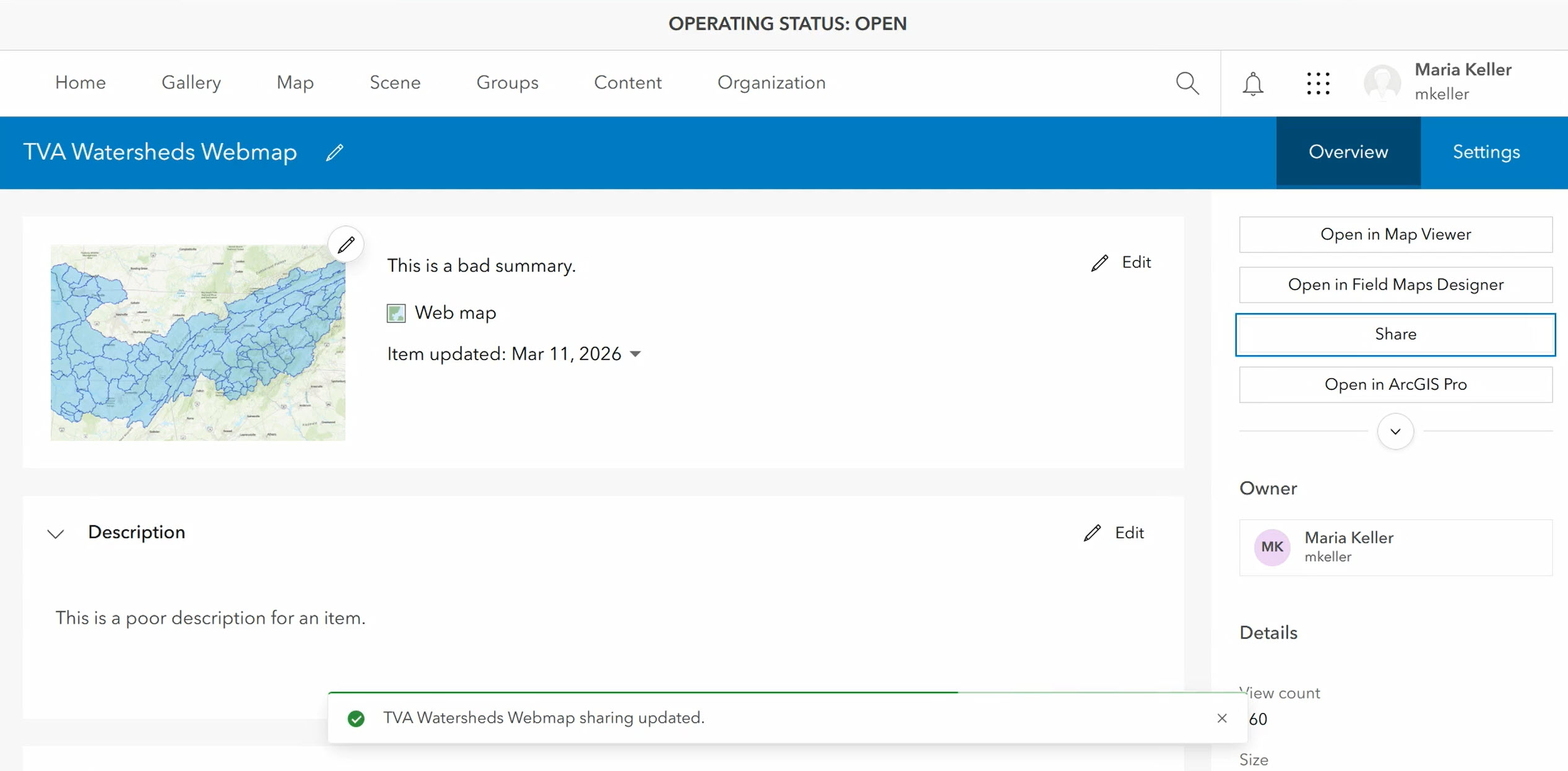Click the Web map type icon
This screenshot has height=771, width=1568.
pyautogui.click(x=396, y=313)
